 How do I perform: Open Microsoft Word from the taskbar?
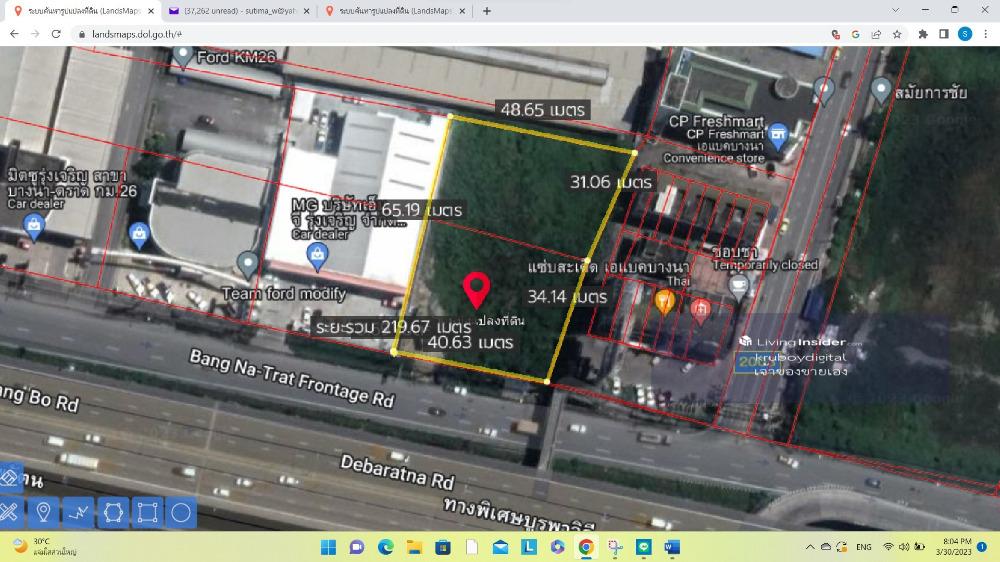click(672, 547)
